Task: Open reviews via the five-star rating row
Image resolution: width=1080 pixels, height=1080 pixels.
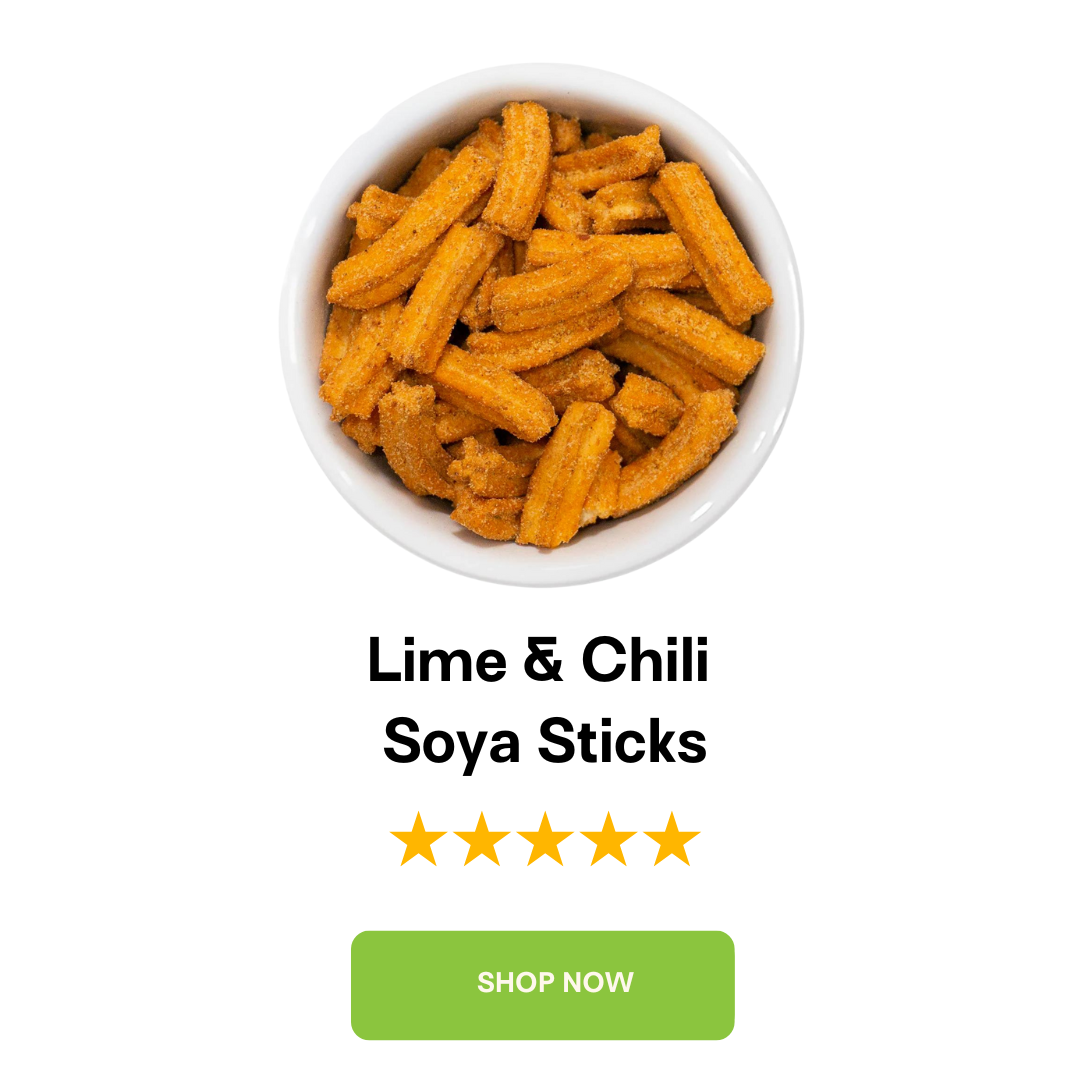Action: [545, 838]
